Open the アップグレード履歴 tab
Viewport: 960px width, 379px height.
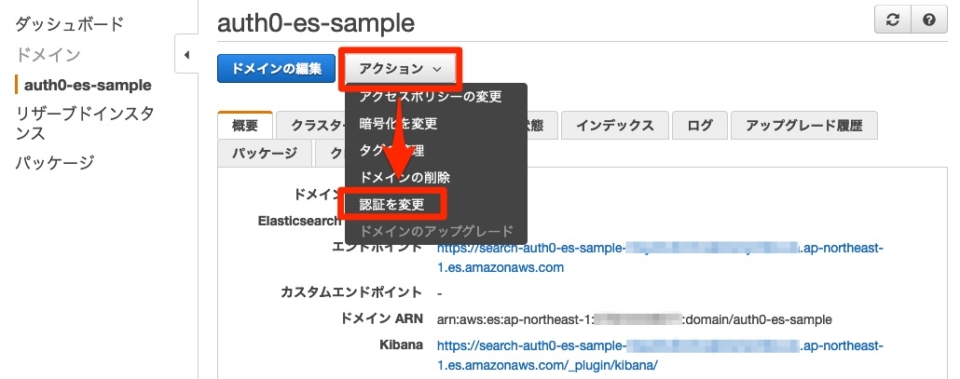pyautogui.click(x=804, y=126)
